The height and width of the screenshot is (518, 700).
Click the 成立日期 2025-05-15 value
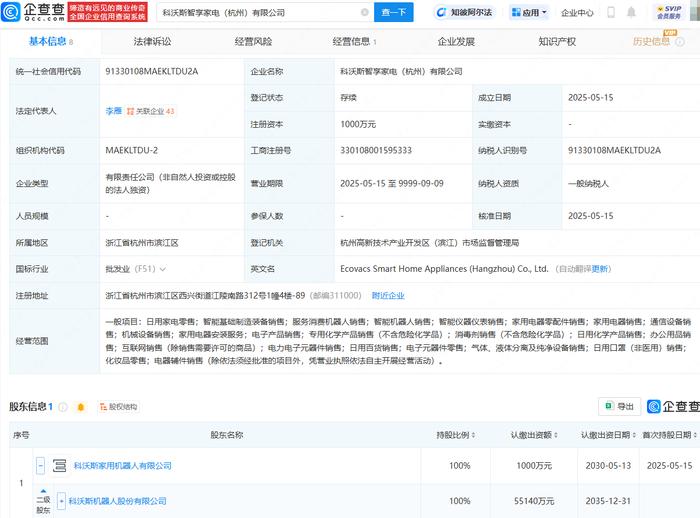click(x=591, y=98)
